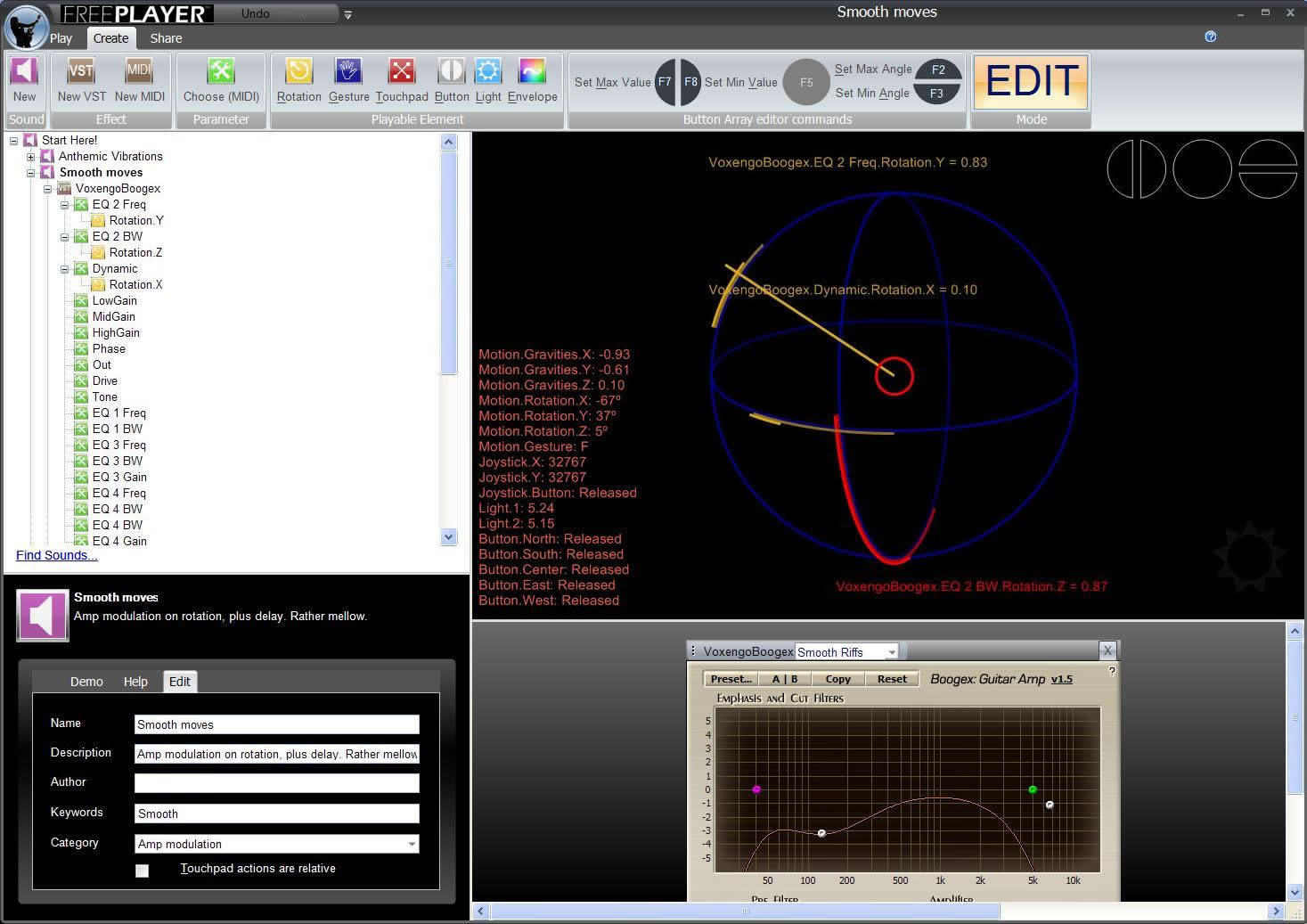Open Choose (MIDI) parameter tool
The width and height of the screenshot is (1307, 924).
pyautogui.click(x=221, y=72)
